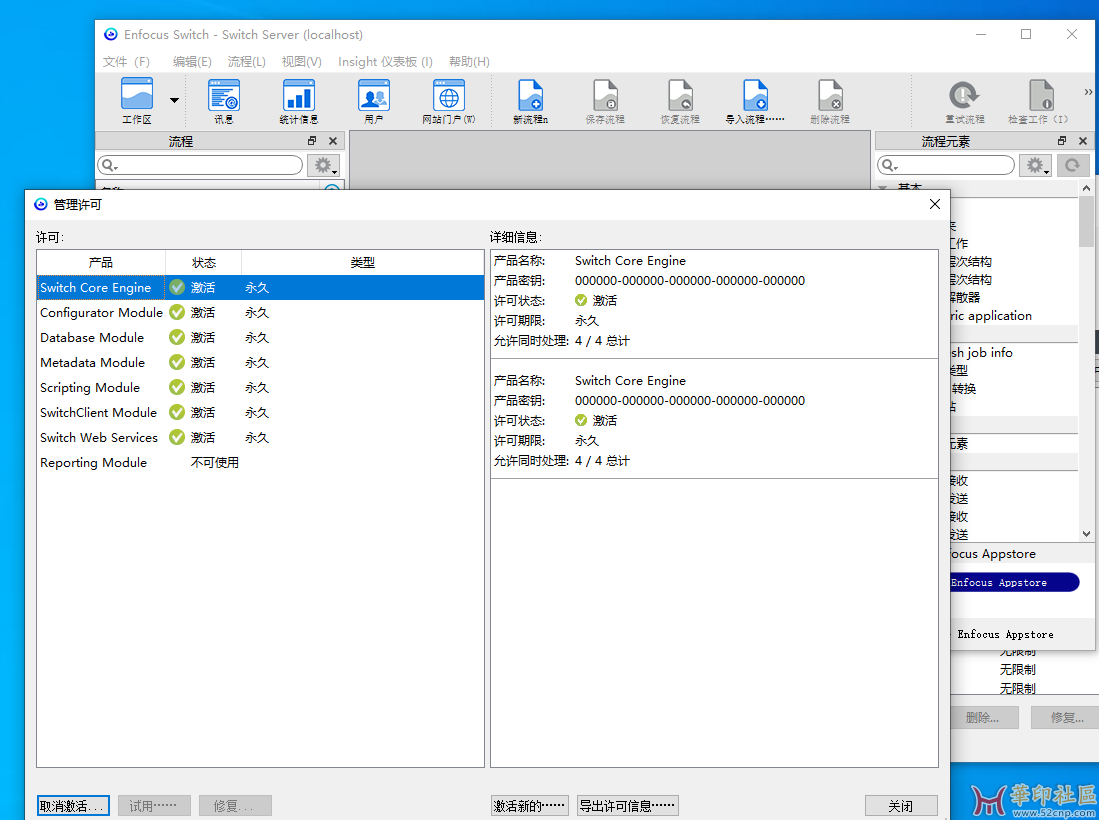Image resolution: width=1099 pixels, height=820 pixels.
Task: Open the 编辑(E) menu
Action: point(192,62)
